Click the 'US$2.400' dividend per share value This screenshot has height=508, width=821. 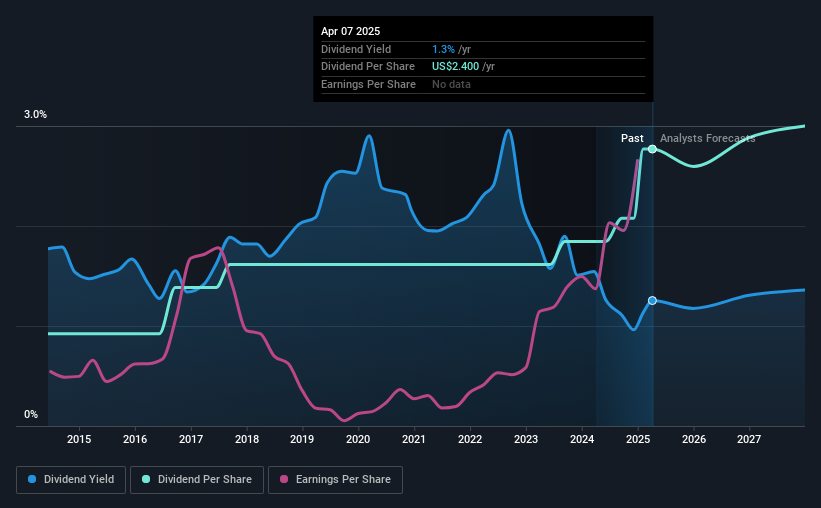click(455, 67)
